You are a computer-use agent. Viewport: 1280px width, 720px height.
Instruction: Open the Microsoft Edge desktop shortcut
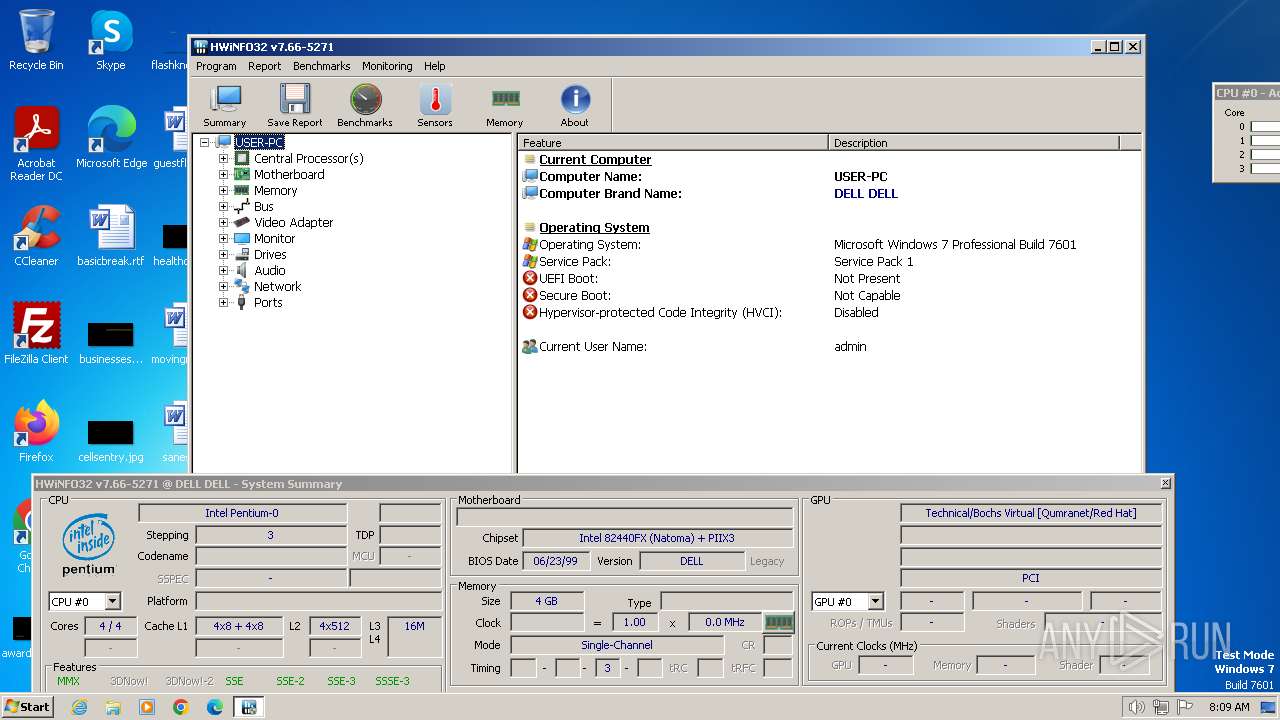tap(111, 138)
